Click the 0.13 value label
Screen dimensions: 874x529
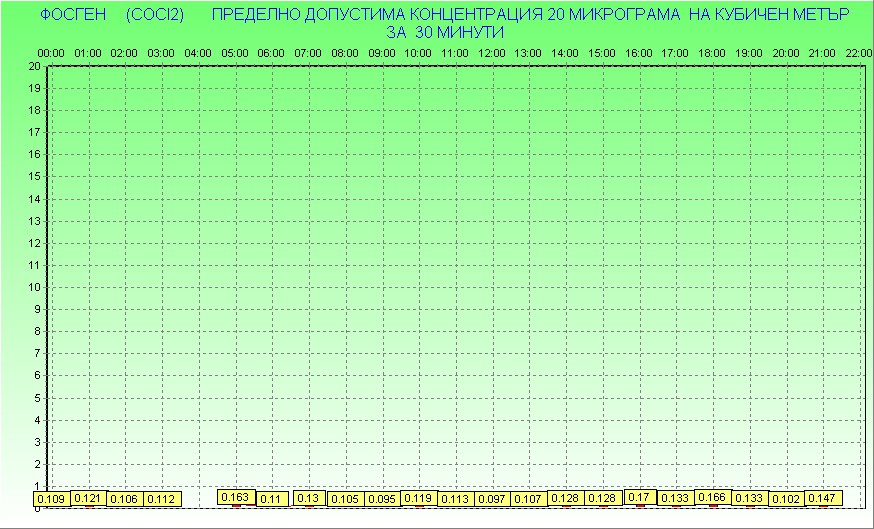click(x=309, y=498)
